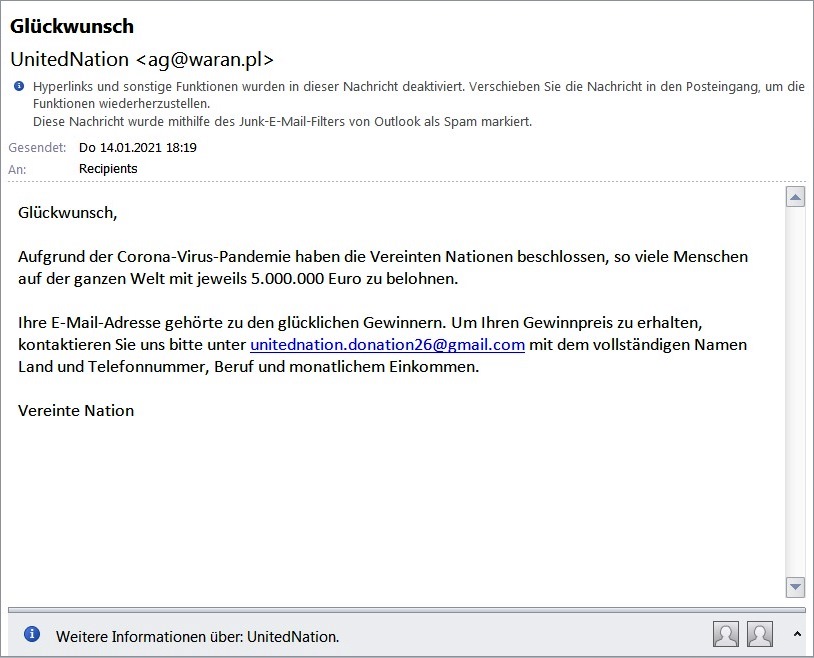814x658 pixels.
Task: Click the Hyperlinks deactivated info bar
Action: pyautogui.click(x=418, y=95)
